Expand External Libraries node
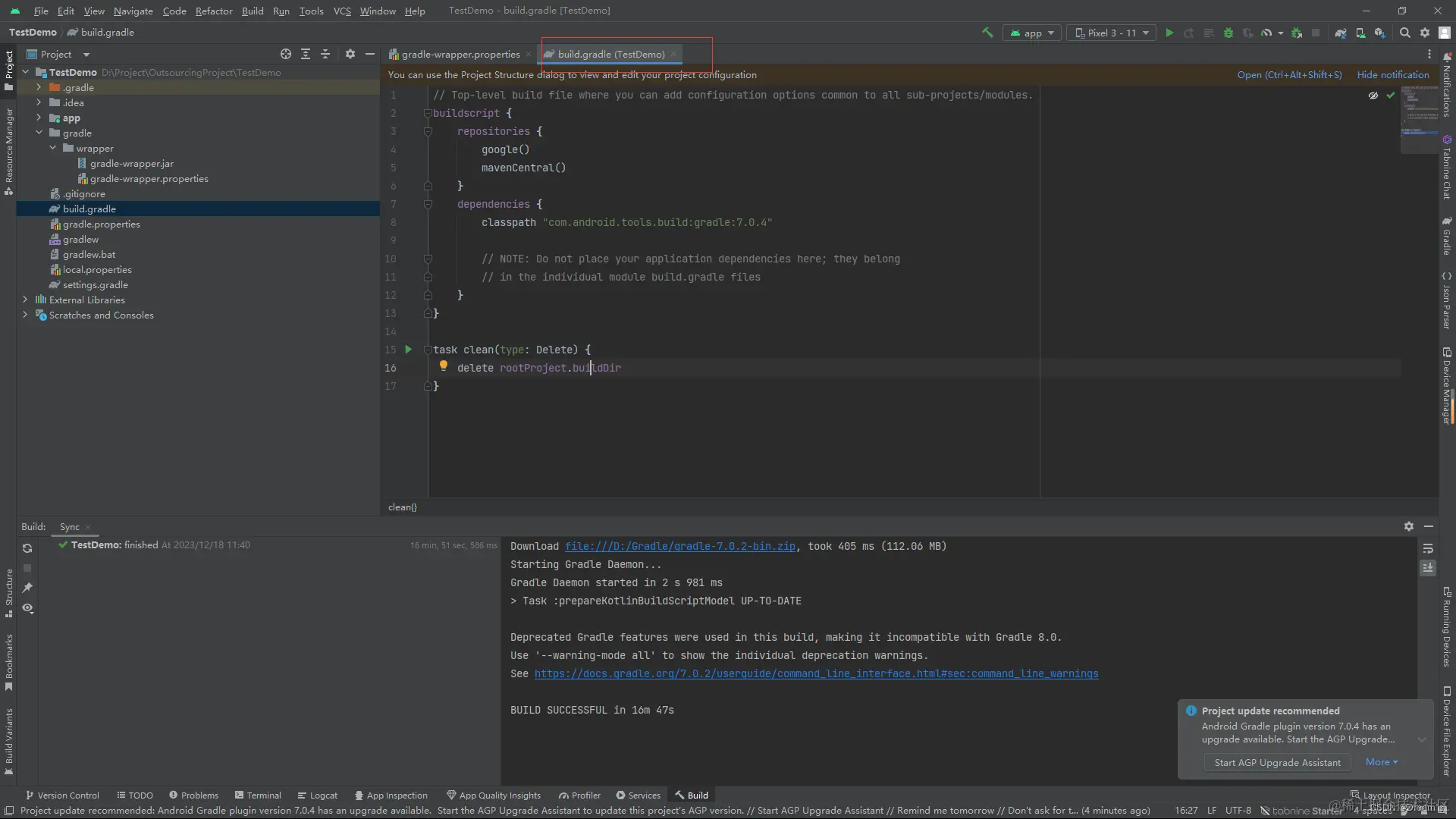This screenshot has width=1456, height=819. pos(26,300)
